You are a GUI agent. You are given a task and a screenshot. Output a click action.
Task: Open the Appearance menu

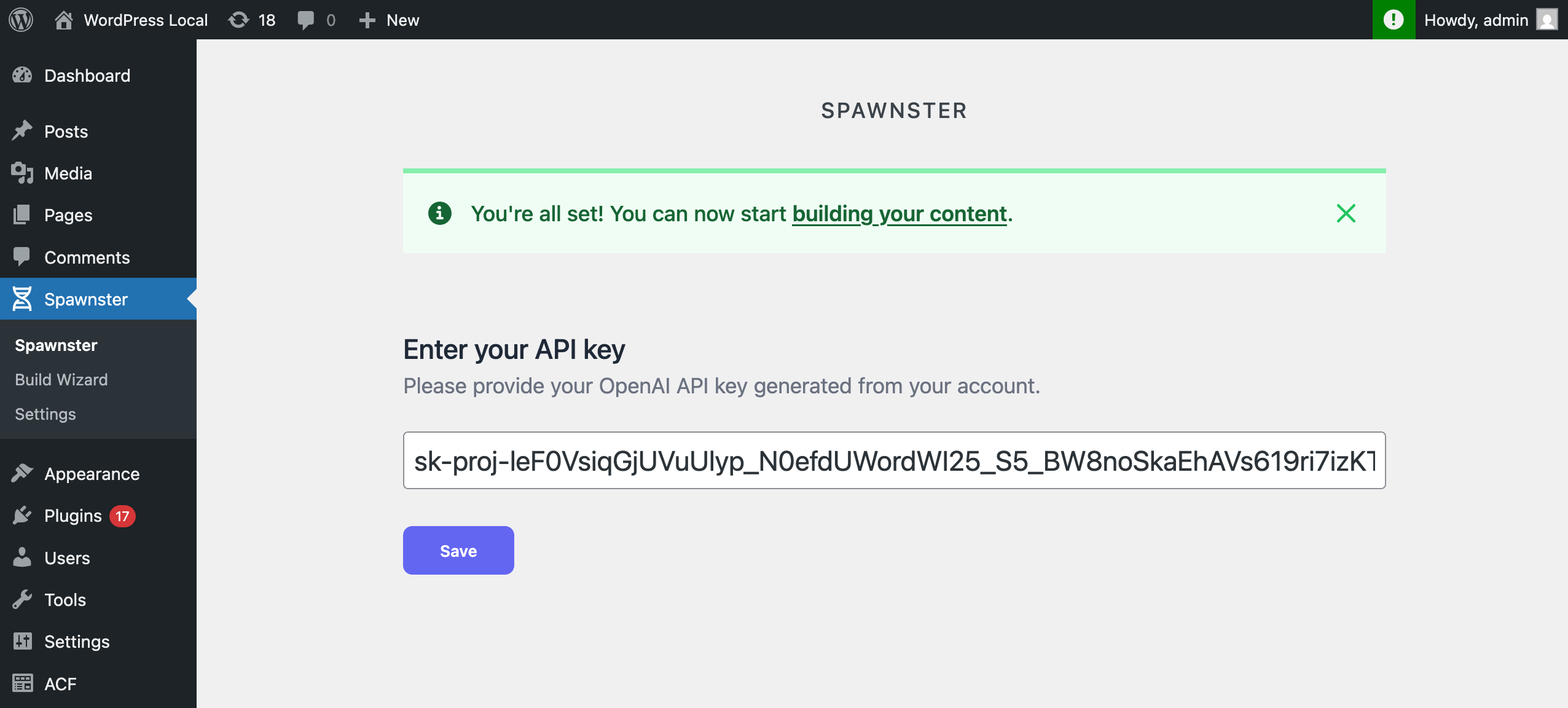(92, 473)
